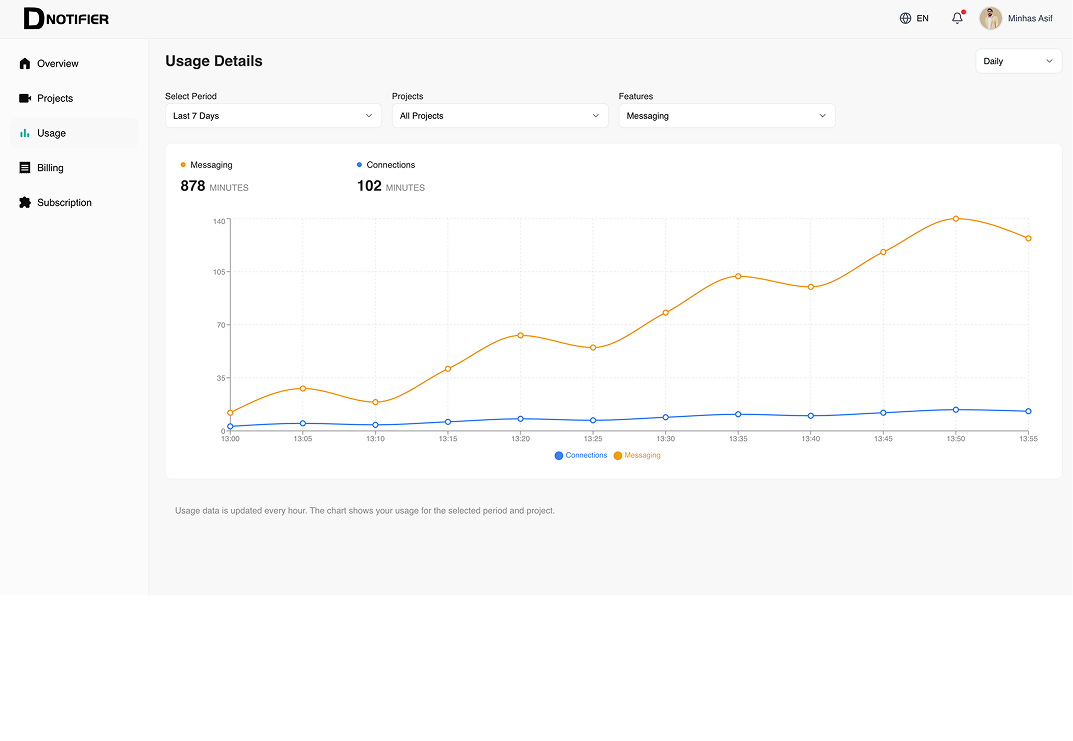Go to the Billing menu item
The image size is (1073, 741).
point(51,168)
